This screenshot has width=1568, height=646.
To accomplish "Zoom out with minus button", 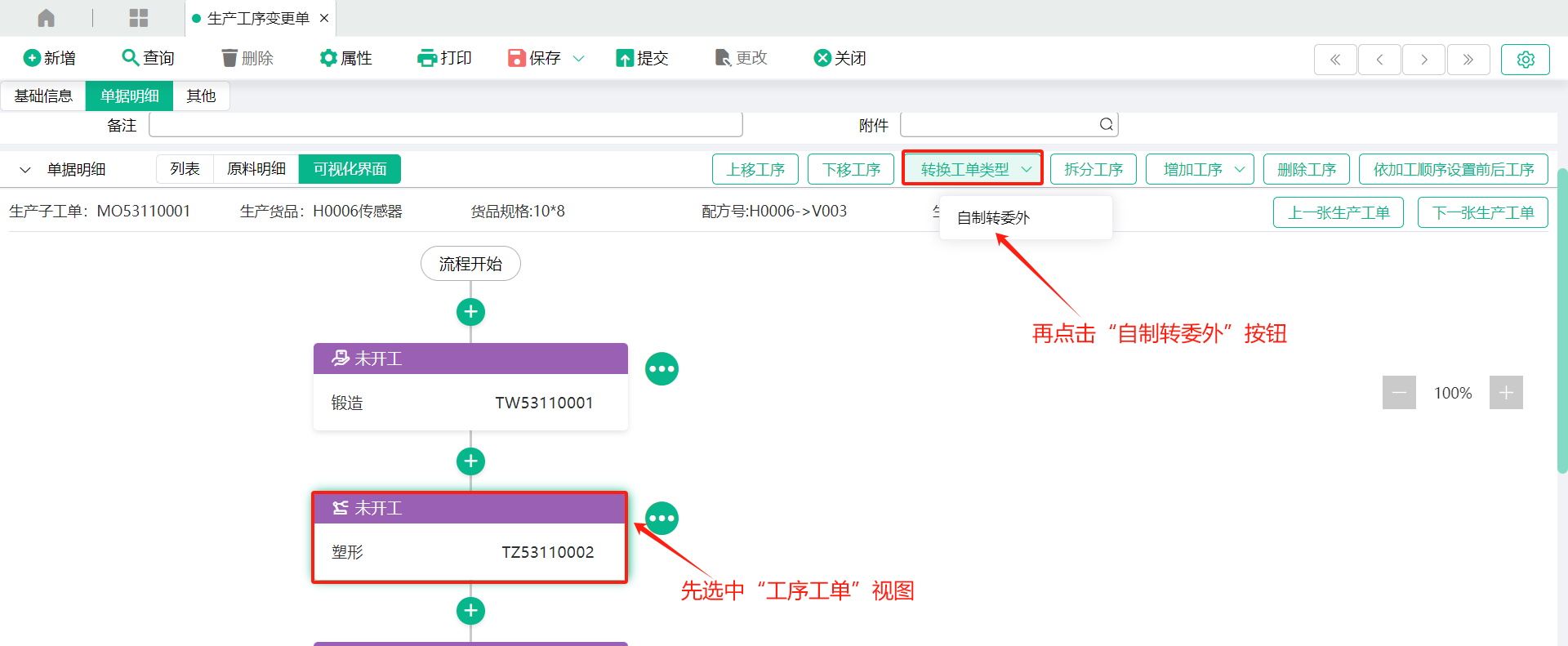I will 1399,393.
